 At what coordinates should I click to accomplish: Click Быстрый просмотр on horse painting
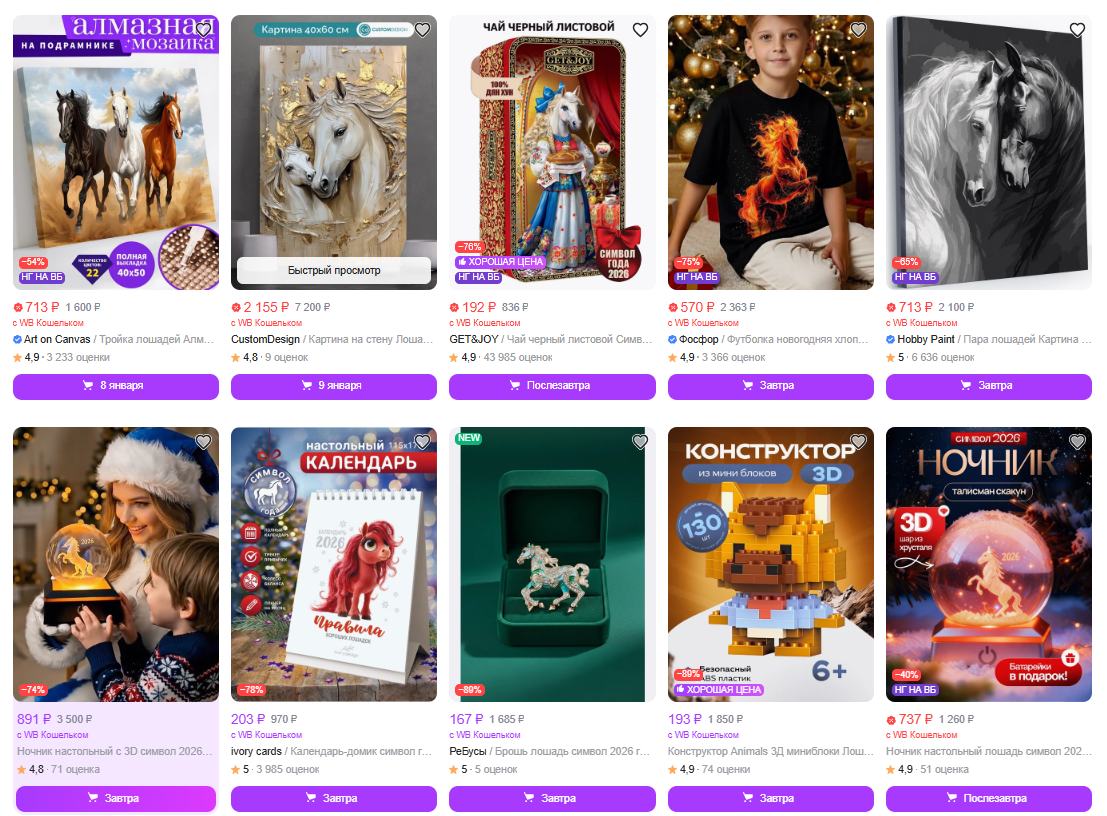tap(334, 270)
